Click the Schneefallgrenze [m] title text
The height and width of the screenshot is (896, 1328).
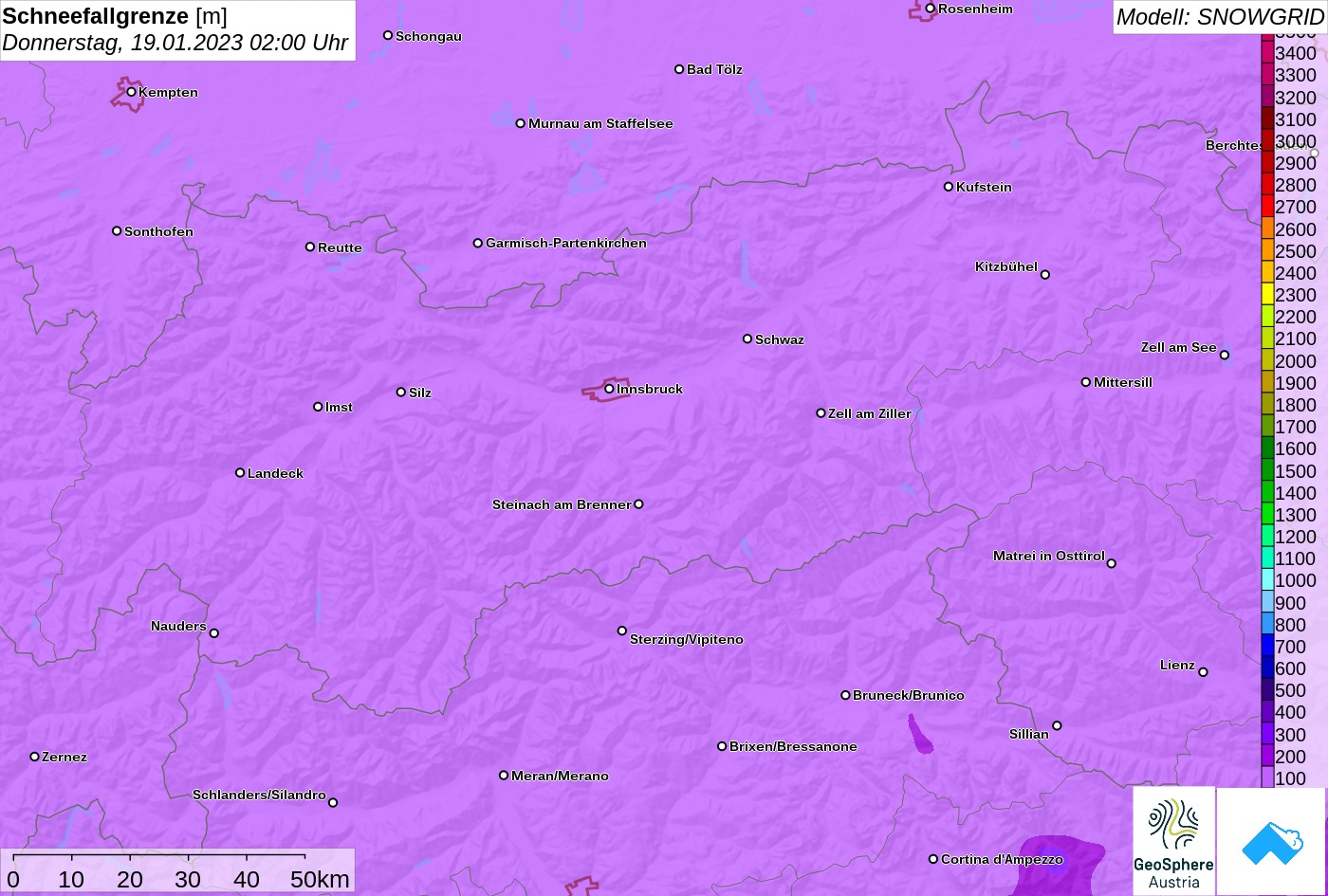pos(115,16)
